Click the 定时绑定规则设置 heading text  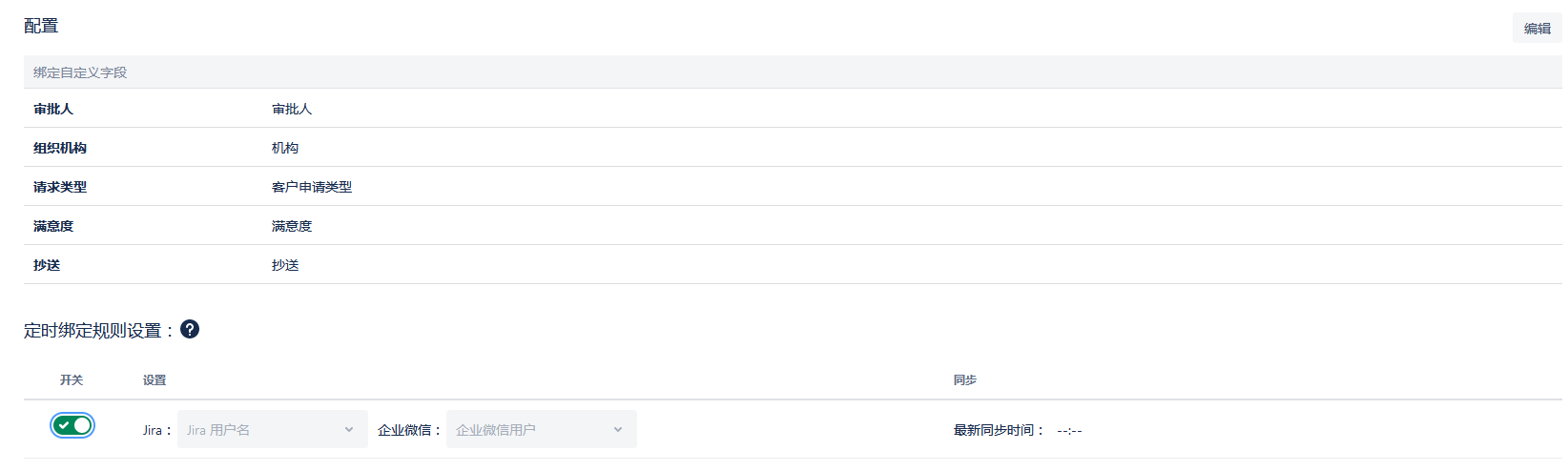(93, 331)
